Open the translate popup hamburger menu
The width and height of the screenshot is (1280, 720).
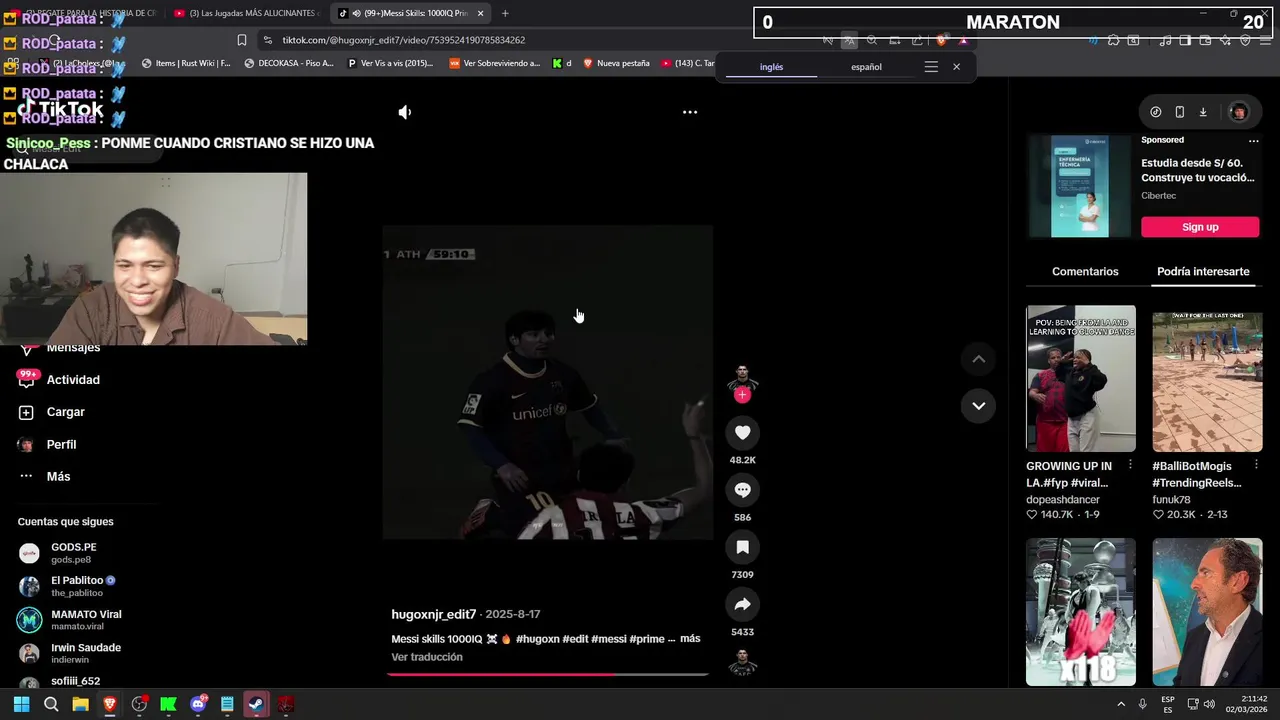pos(931,67)
